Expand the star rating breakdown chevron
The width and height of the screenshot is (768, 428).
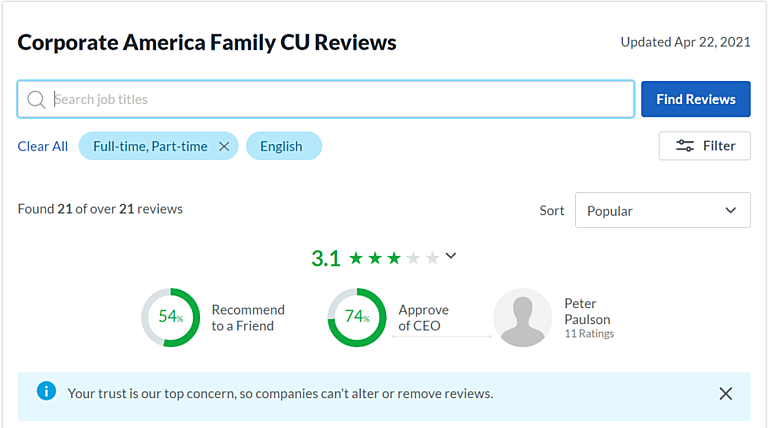click(451, 256)
